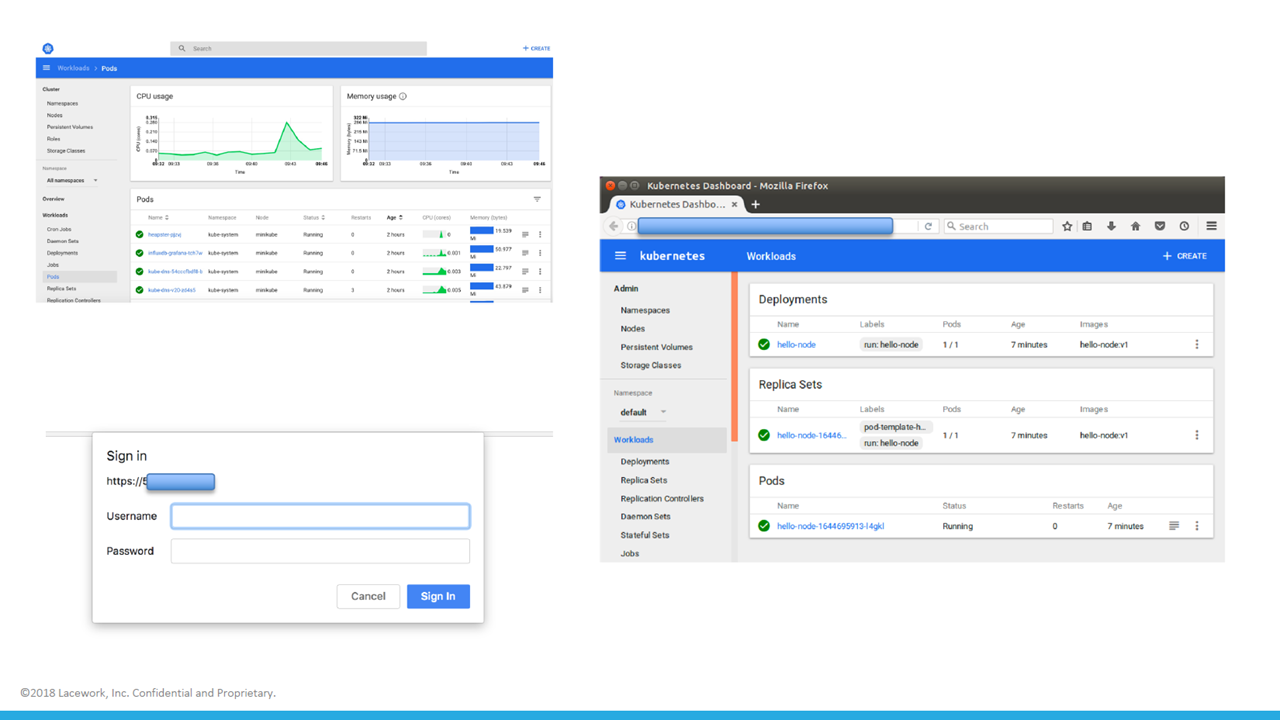Click the Firefox Search box

click(998, 226)
